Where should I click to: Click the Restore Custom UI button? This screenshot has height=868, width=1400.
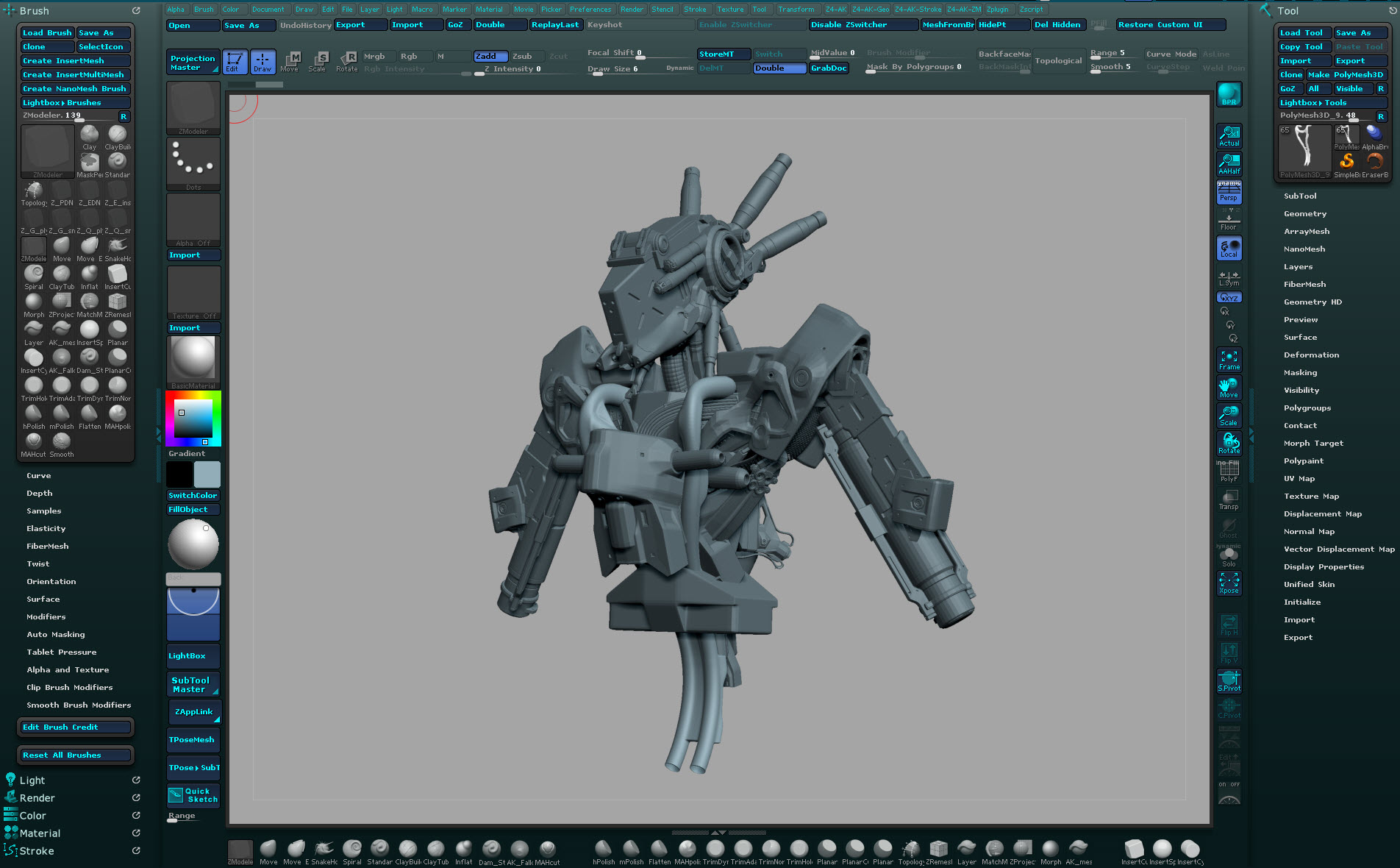pyautogui.click(x=1160, y=25)
